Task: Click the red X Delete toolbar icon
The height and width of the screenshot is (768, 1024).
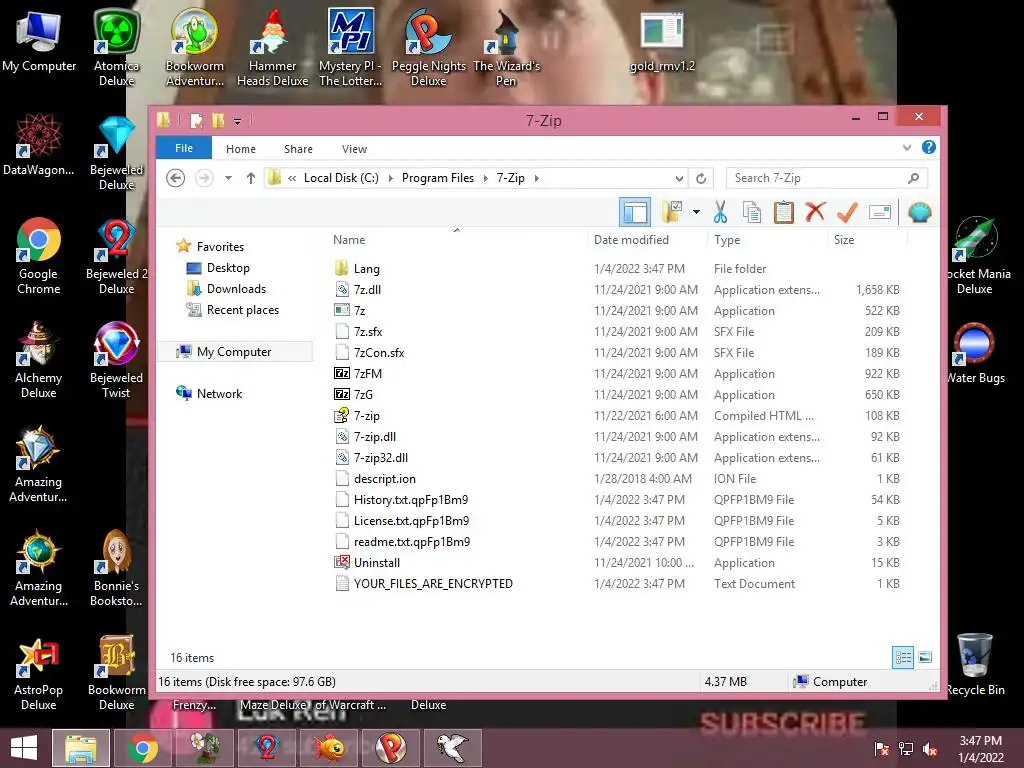Action: pyautogui.click(x=815, y=212)
